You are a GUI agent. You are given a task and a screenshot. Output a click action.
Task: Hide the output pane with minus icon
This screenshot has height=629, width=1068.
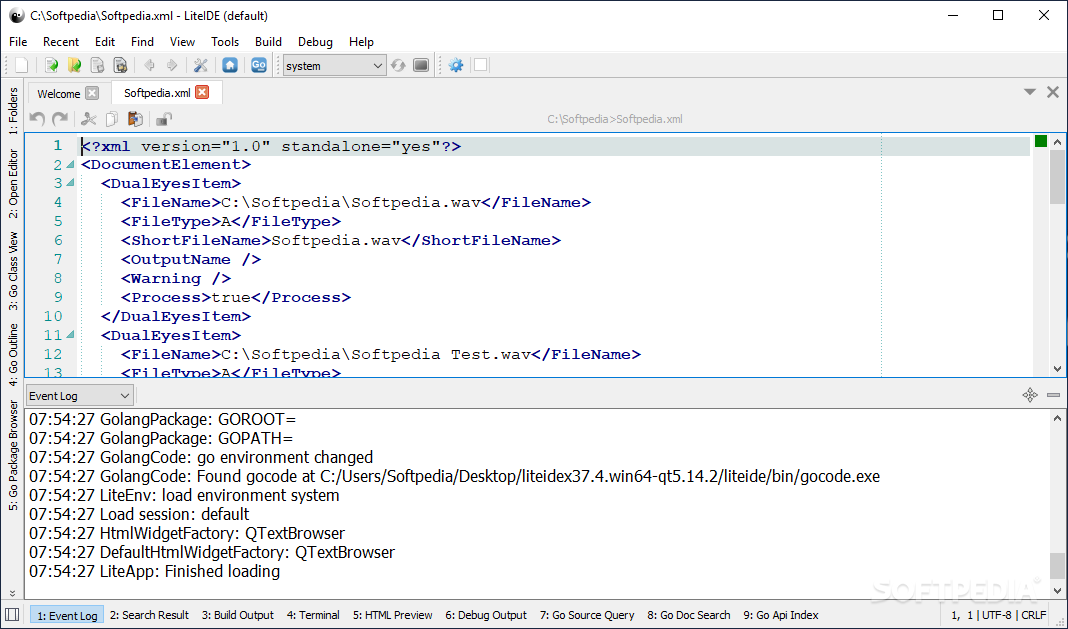1054,395
